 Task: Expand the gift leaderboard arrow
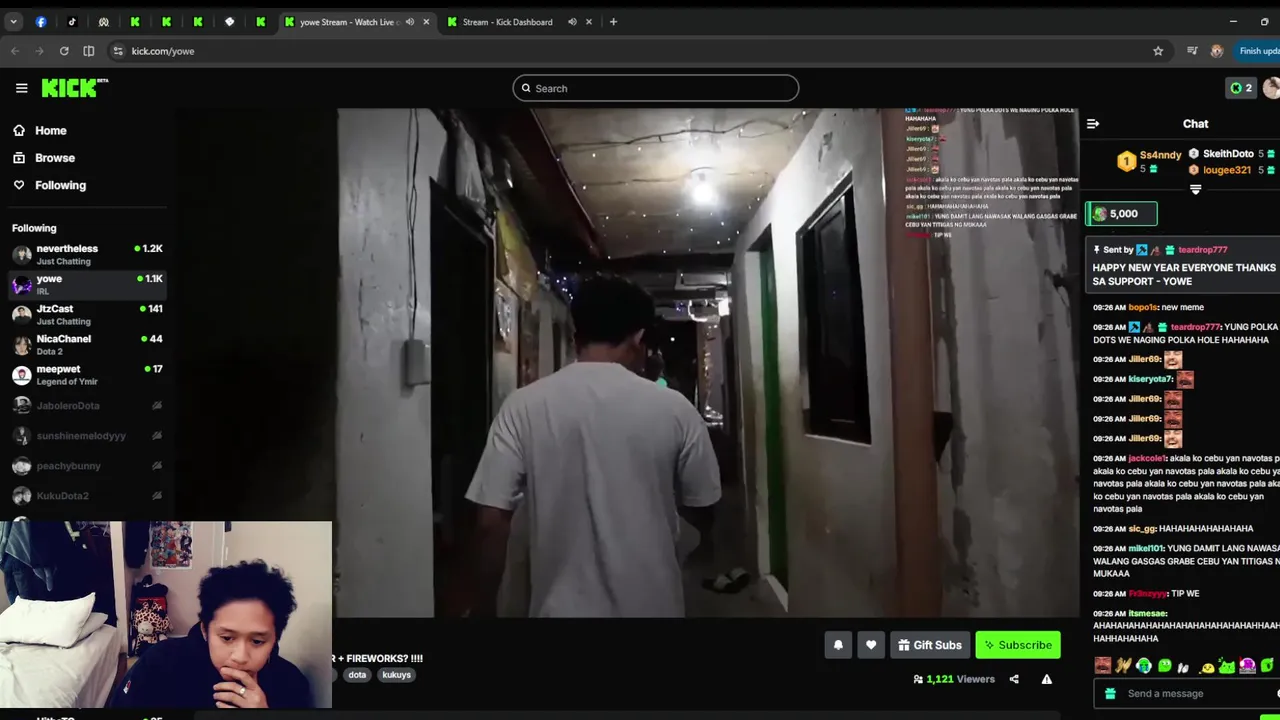(1195, 189)
